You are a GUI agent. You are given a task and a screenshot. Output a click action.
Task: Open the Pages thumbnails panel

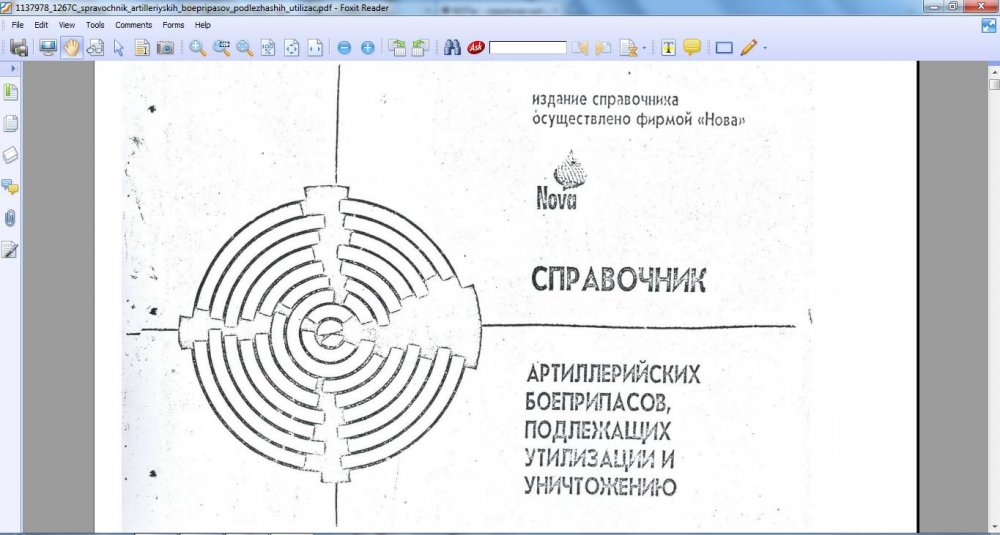click(x=10, y=124)
